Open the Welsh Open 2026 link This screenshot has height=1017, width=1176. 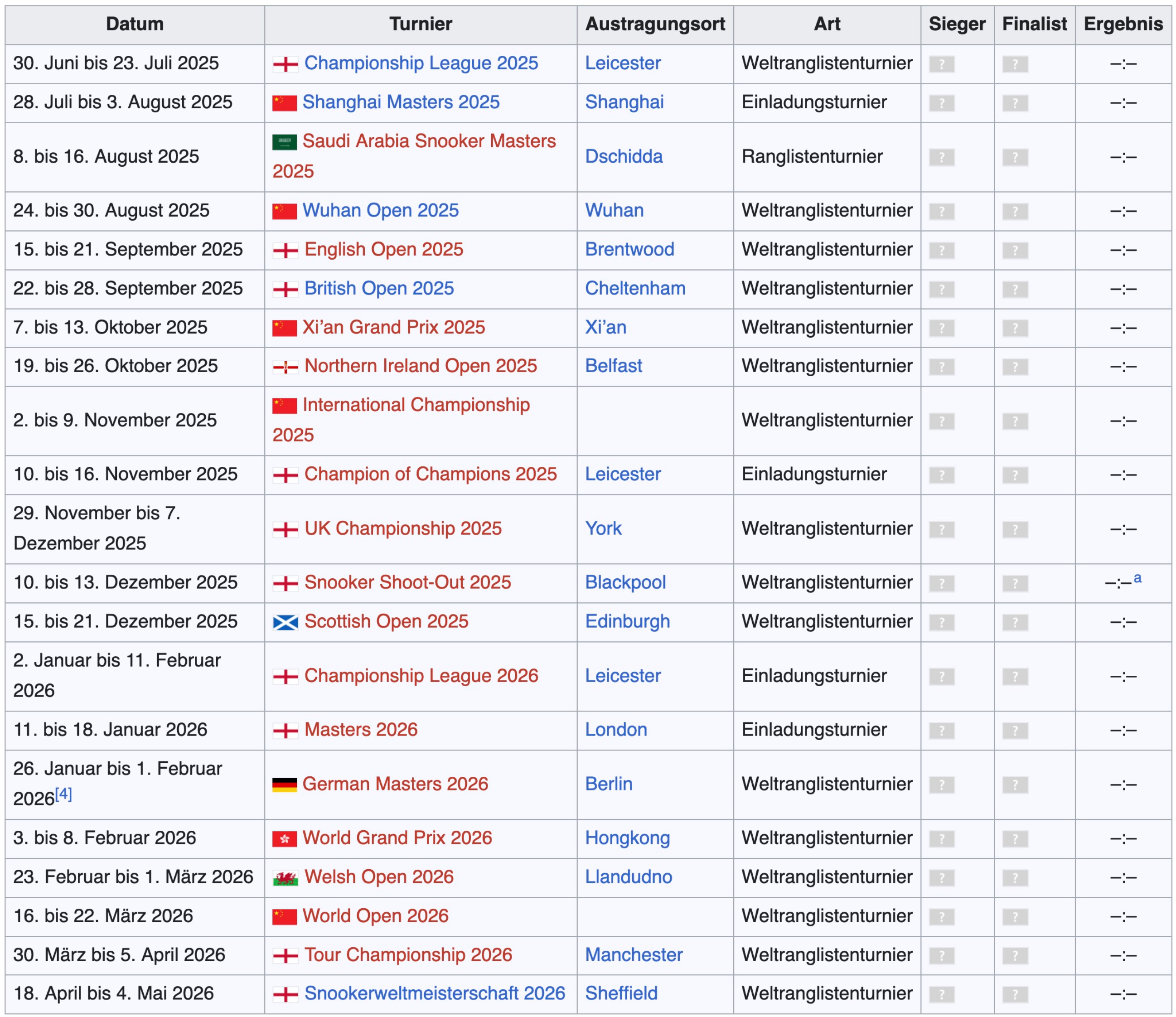(379, 877)
